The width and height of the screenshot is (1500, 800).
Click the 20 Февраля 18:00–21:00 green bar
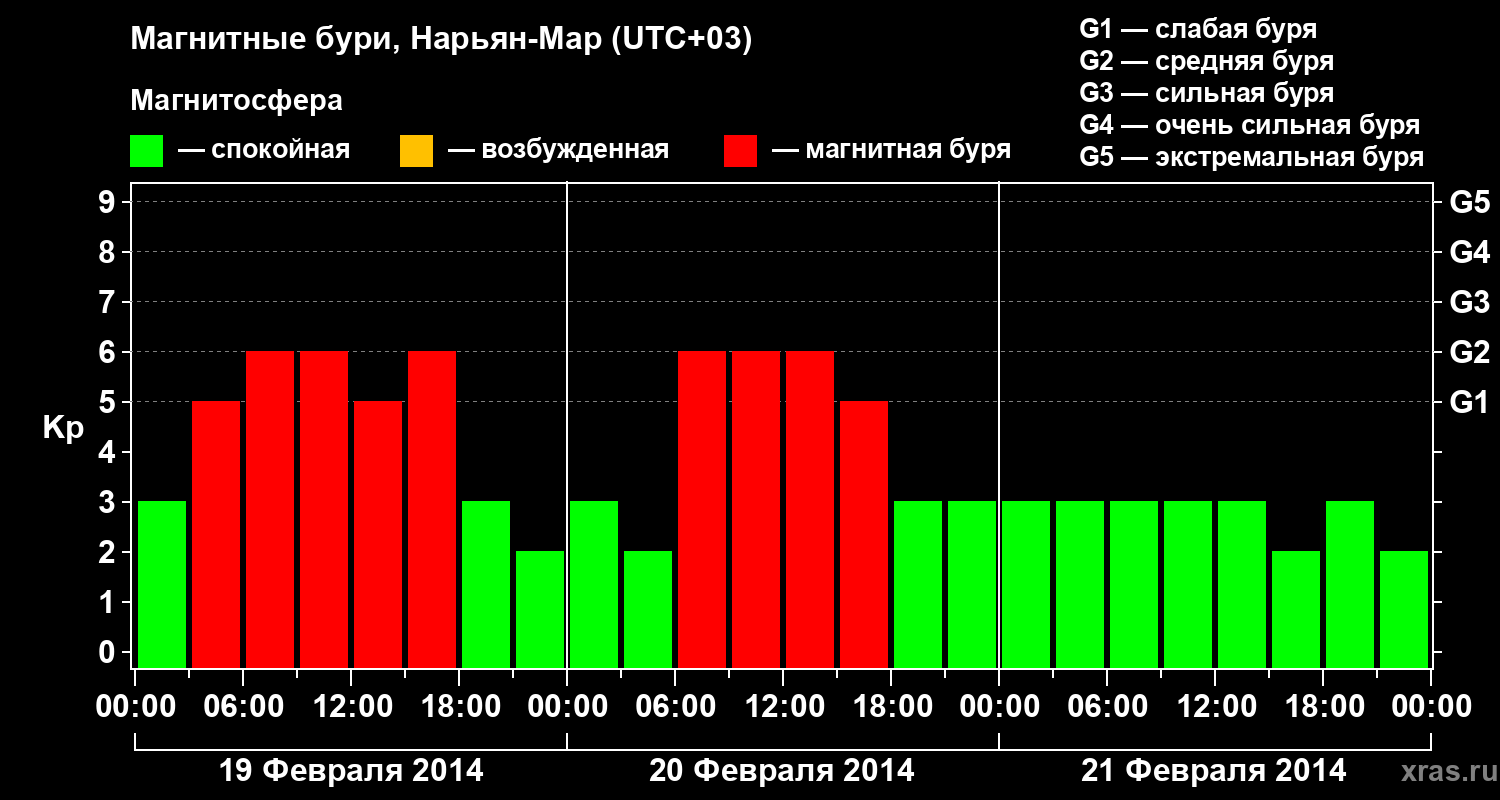(x=918, y=584)
